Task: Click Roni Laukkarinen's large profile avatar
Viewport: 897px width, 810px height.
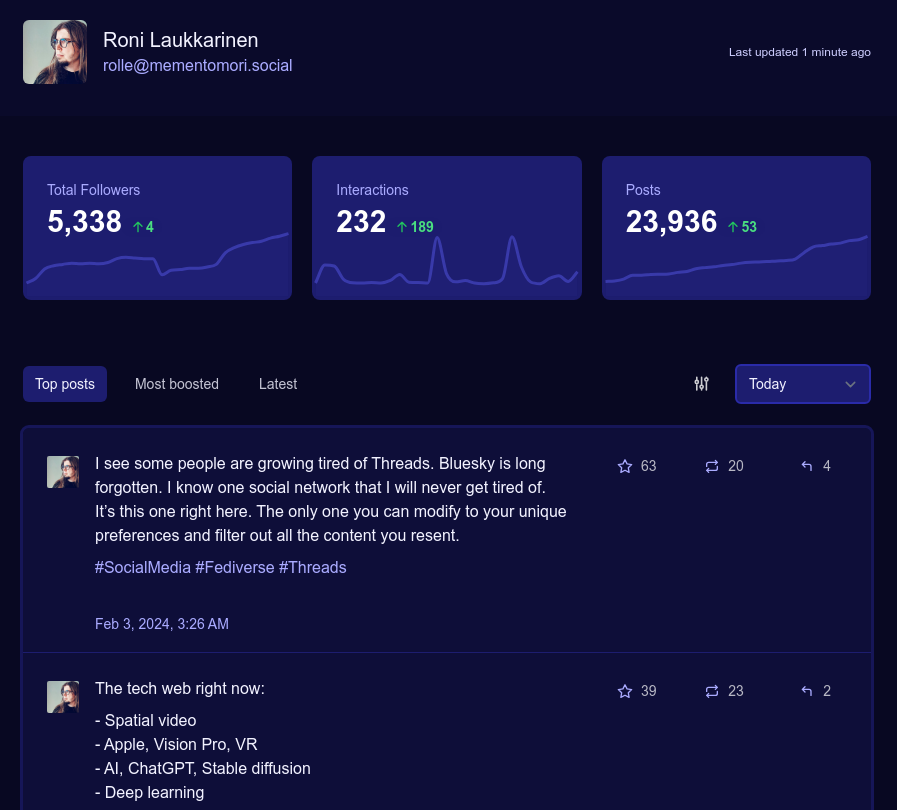Action: 55,52
